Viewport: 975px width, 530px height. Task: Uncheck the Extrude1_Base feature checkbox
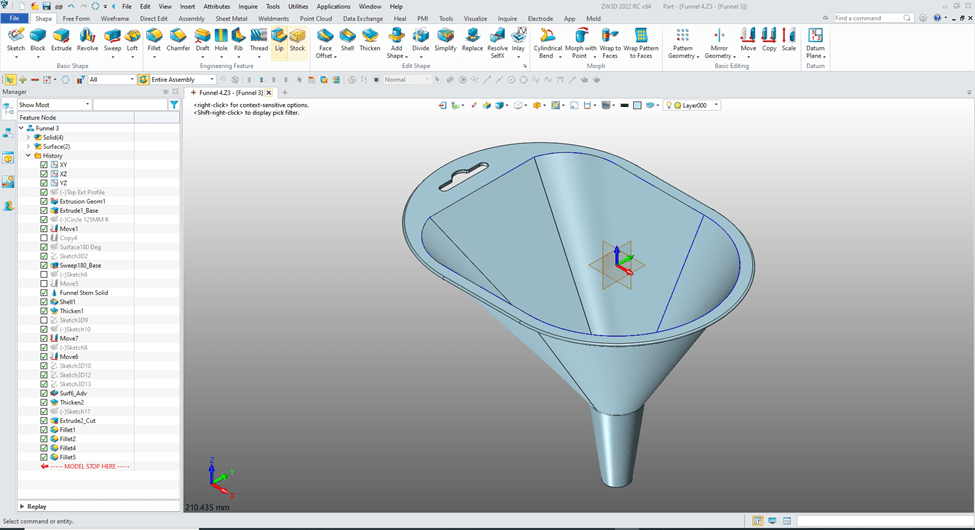coord(44,211)
